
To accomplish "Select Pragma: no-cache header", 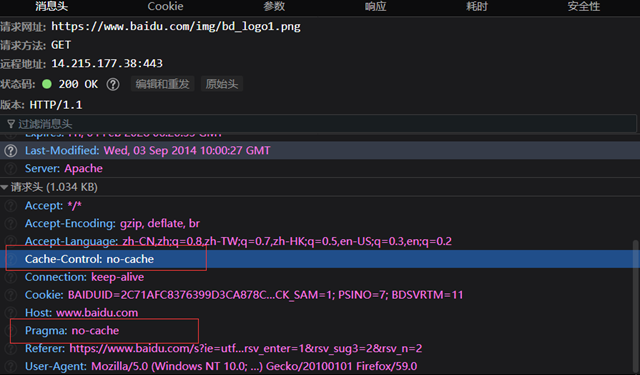I will [72, 331].
